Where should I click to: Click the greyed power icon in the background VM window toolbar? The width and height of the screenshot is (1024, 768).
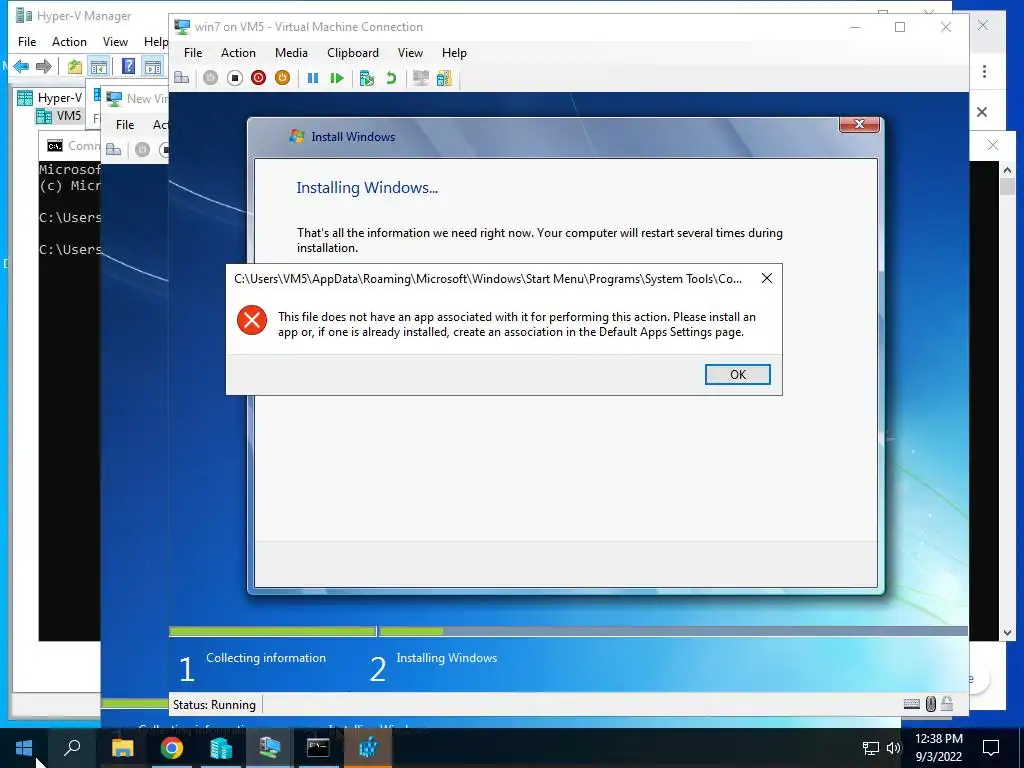142,150
